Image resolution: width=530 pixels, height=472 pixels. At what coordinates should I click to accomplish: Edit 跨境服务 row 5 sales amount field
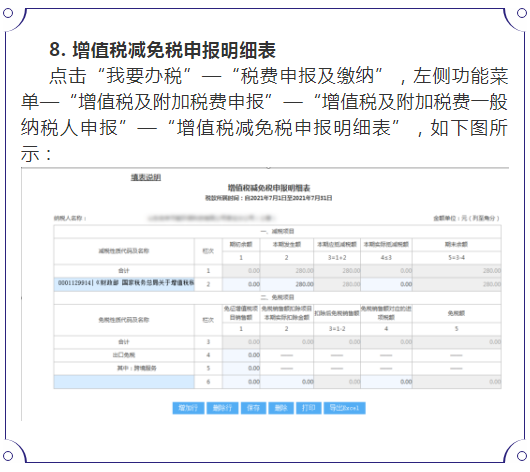click(x=241, y=368)
